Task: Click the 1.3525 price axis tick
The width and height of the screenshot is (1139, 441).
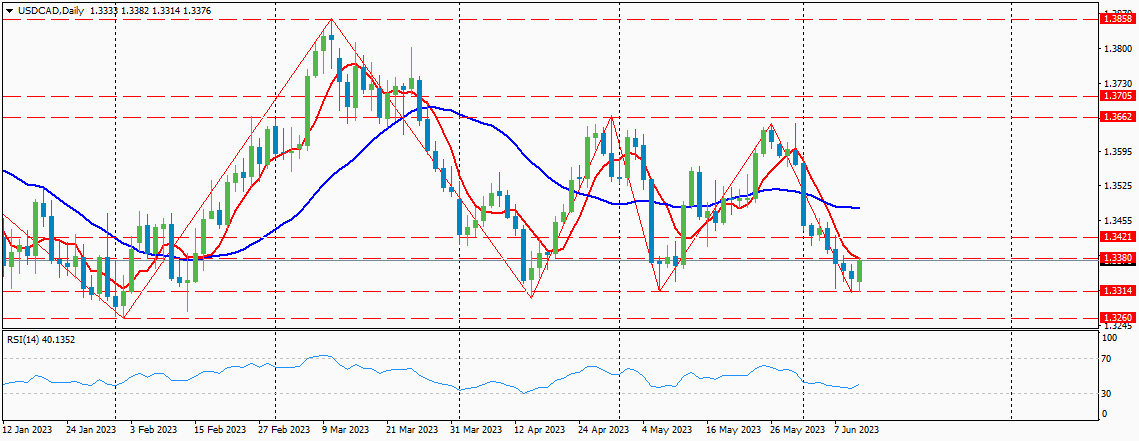Action: point(1116,187)
